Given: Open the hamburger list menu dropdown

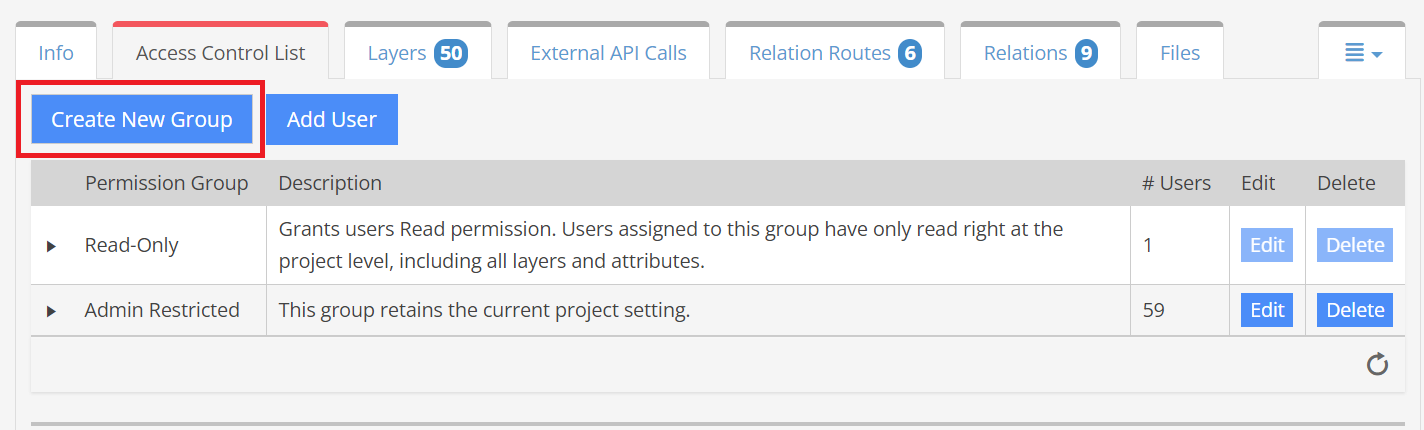Looking at the screenshot, I should (x=1362, y=53).
